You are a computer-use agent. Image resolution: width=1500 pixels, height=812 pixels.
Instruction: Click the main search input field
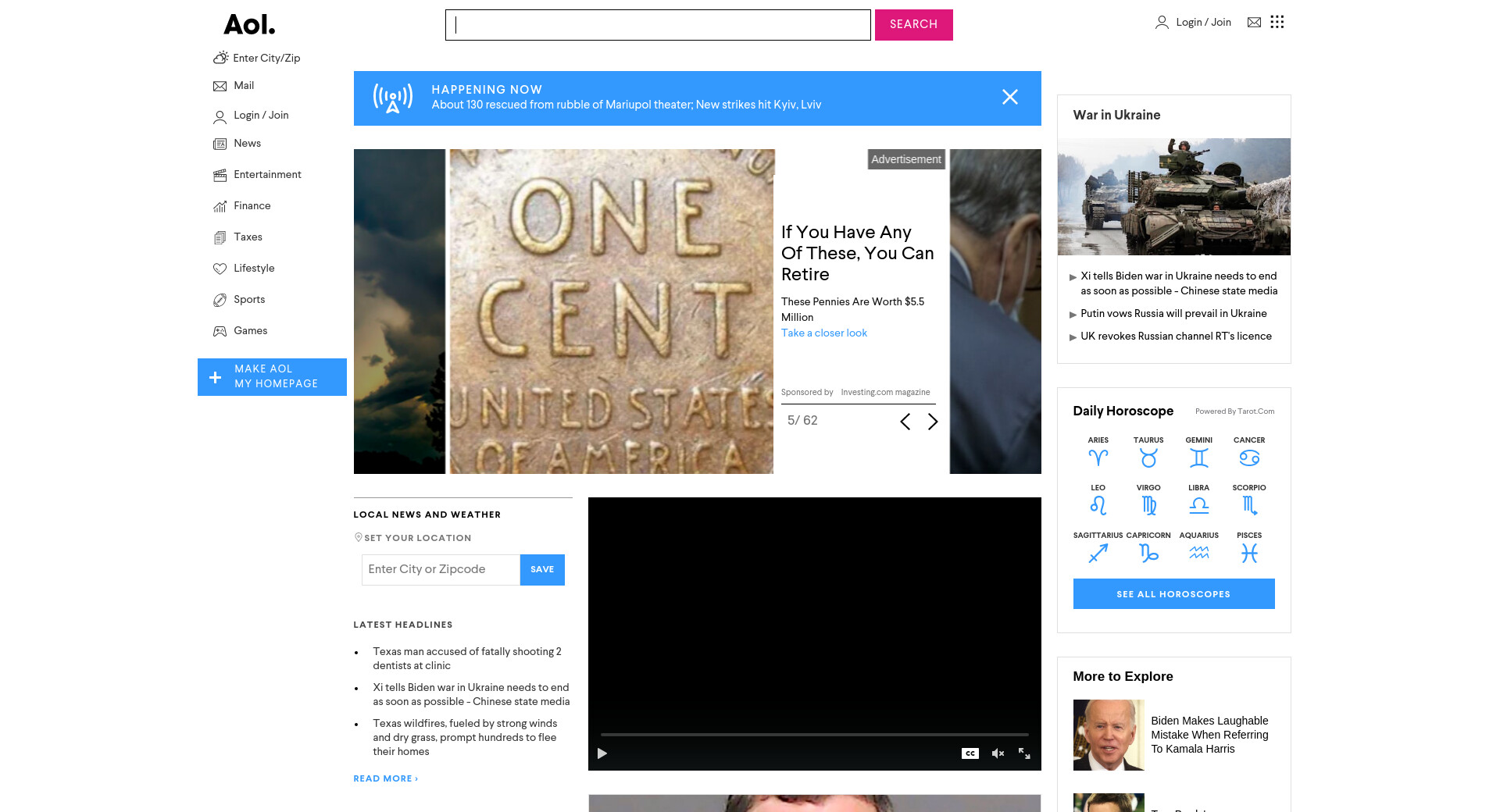[x=658, y=25]
